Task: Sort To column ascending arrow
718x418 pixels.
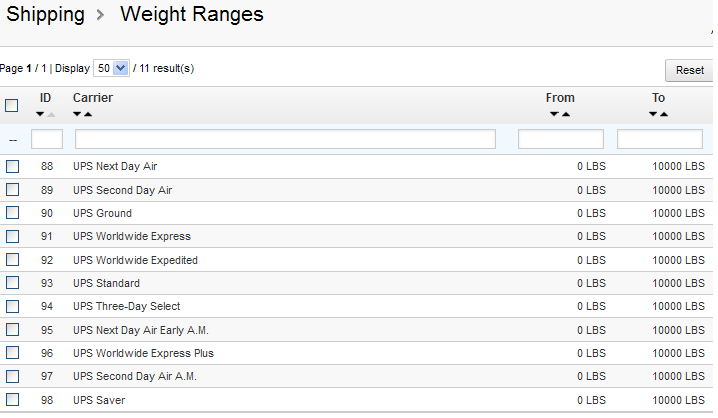Action: coord(664,114)
